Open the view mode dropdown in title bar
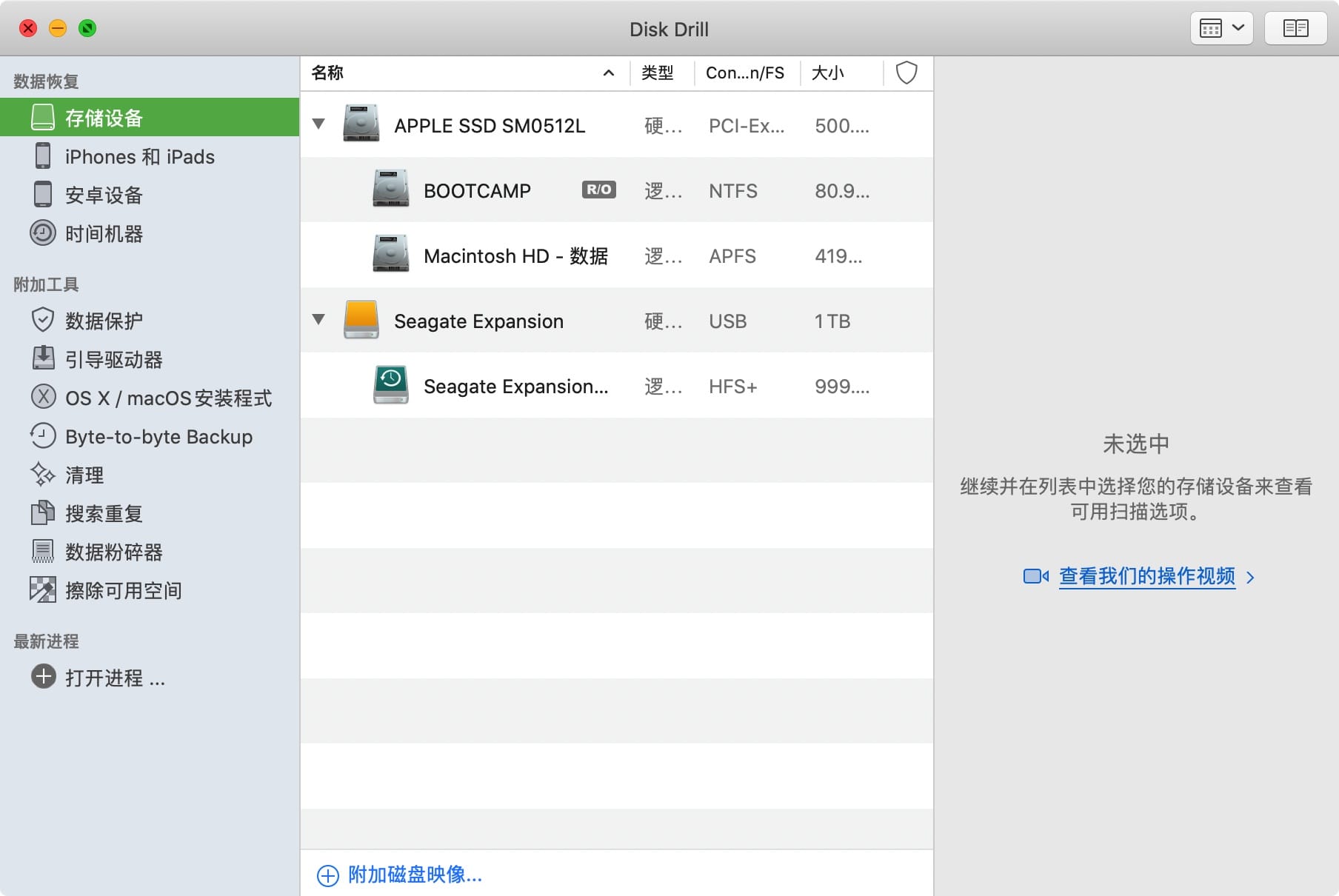The width and height of the screenshot is (1339, 896). [x=1221, y=29]
